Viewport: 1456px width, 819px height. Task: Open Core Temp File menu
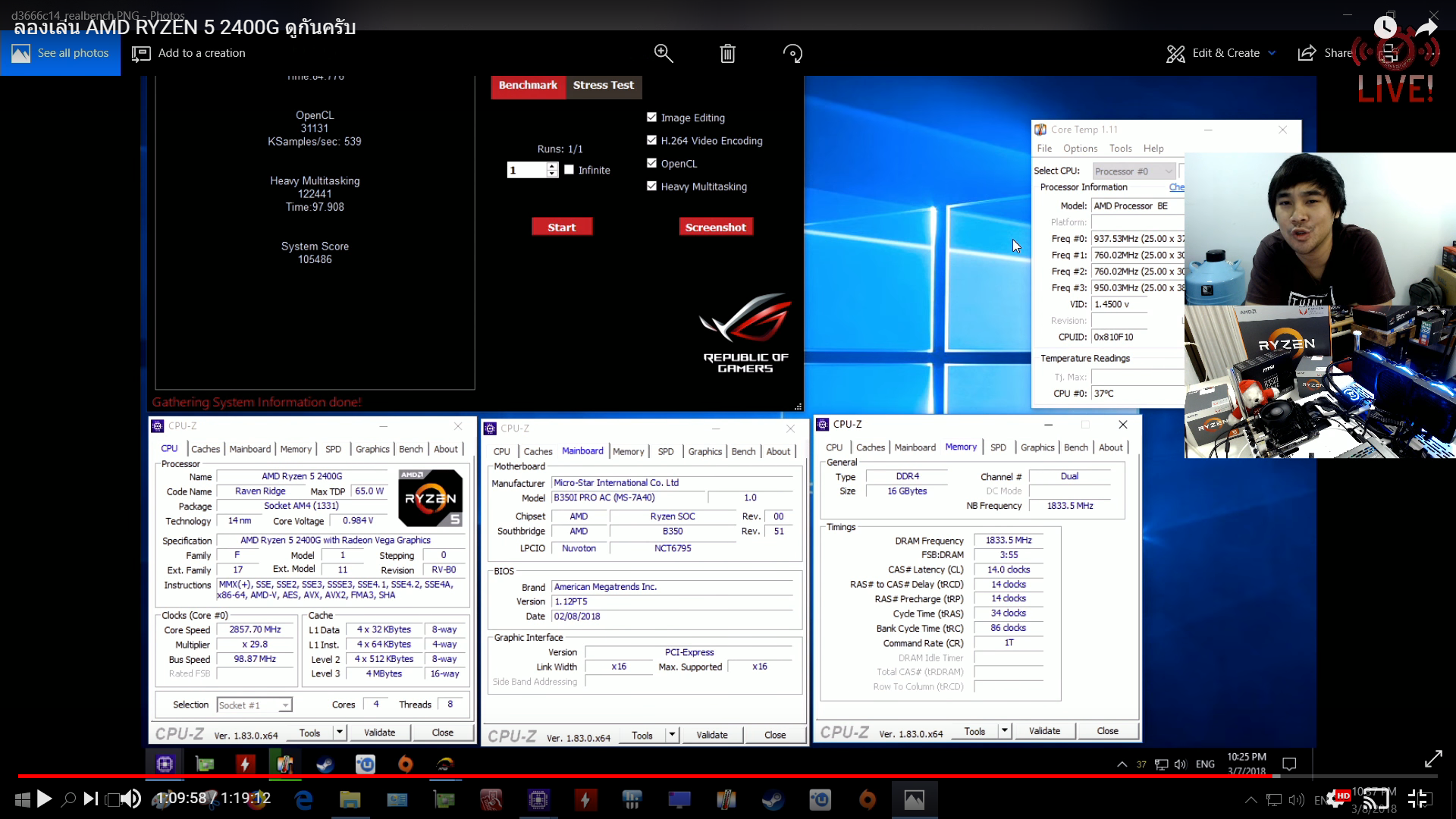pyautogui.click(x=1044, y=149)
